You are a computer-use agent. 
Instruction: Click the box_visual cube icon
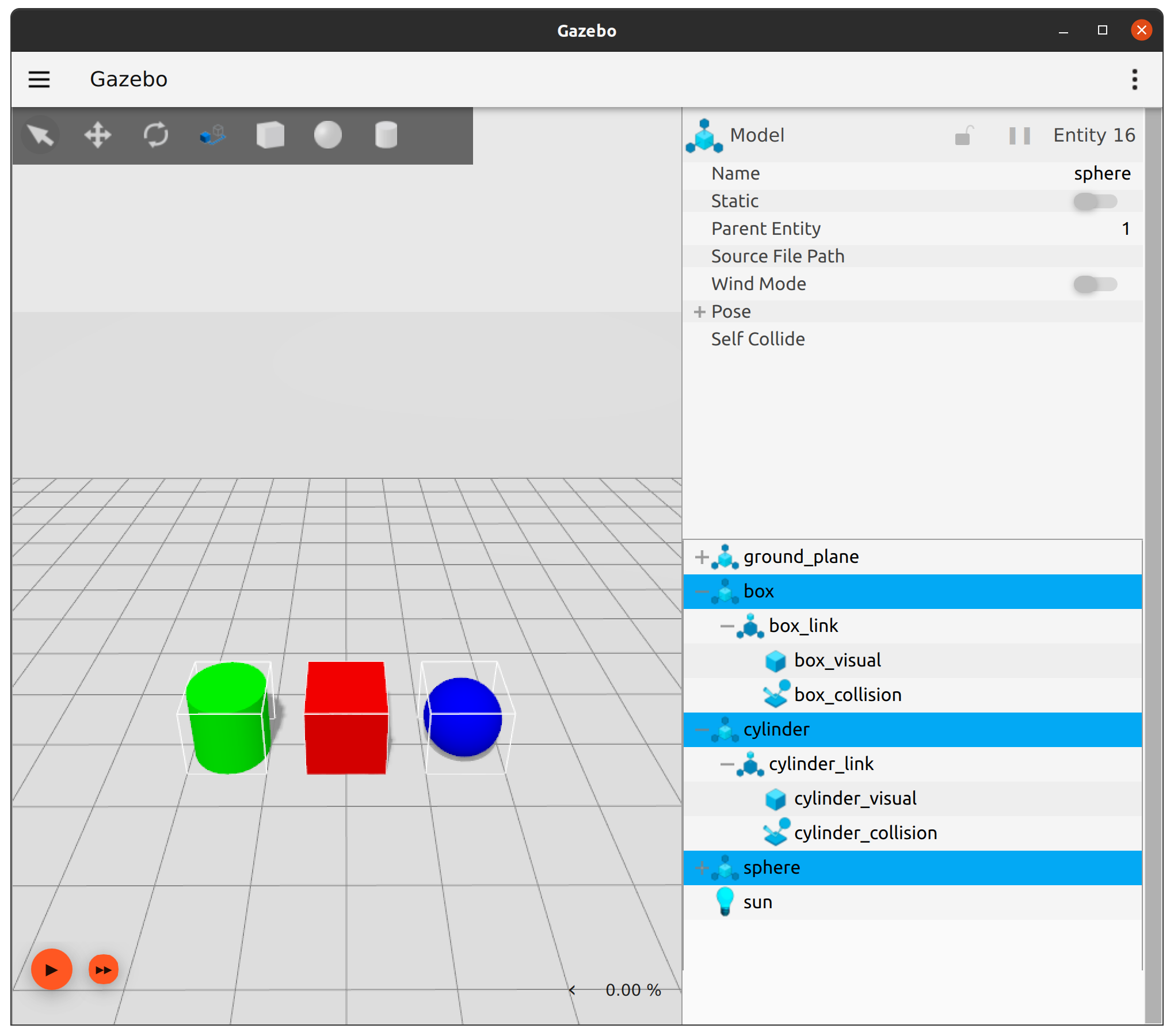(775, 661)
